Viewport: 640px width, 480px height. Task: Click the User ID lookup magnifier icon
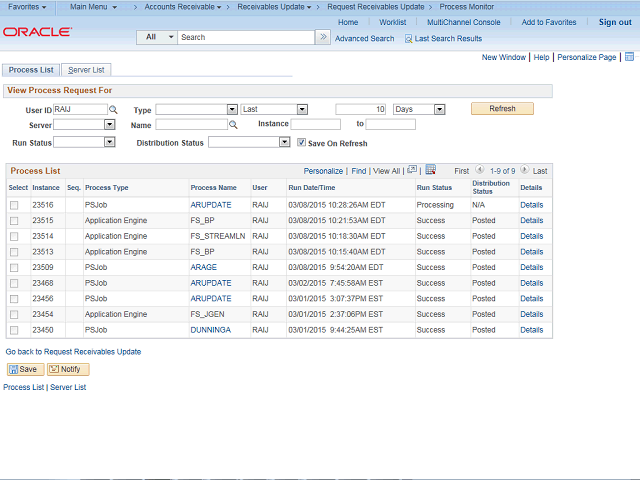(113, 109)
